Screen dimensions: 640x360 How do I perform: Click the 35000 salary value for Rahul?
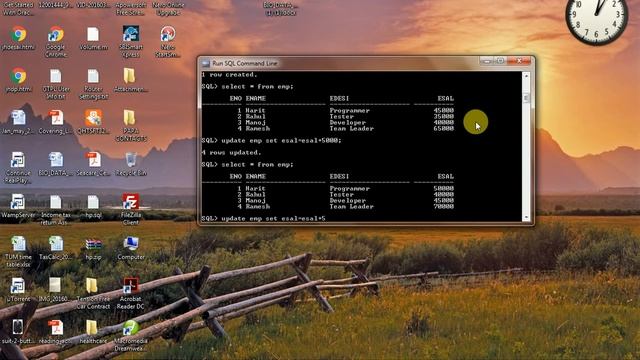pyautogui.click(x=443, y=117)
